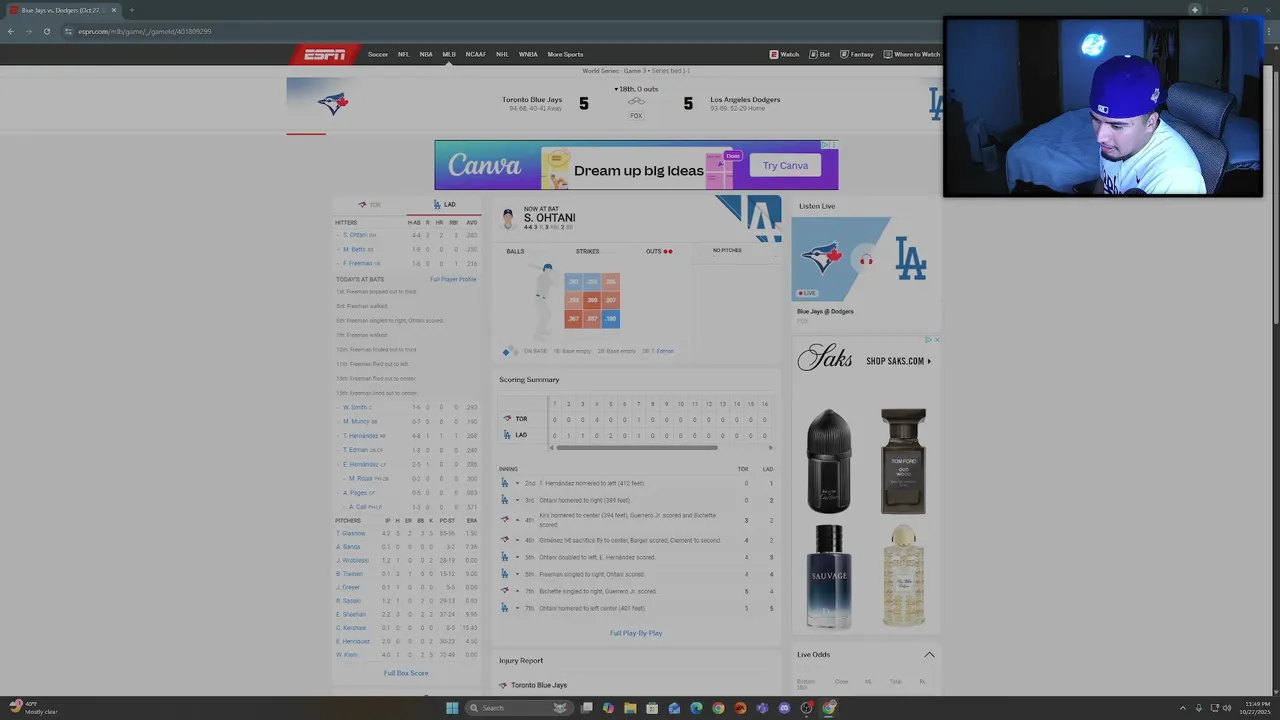Image resolution: width=1280 pixels, height=720 pixels.
Task: Open the NCAAF menu in ESPN navbar
Action: 476,54
